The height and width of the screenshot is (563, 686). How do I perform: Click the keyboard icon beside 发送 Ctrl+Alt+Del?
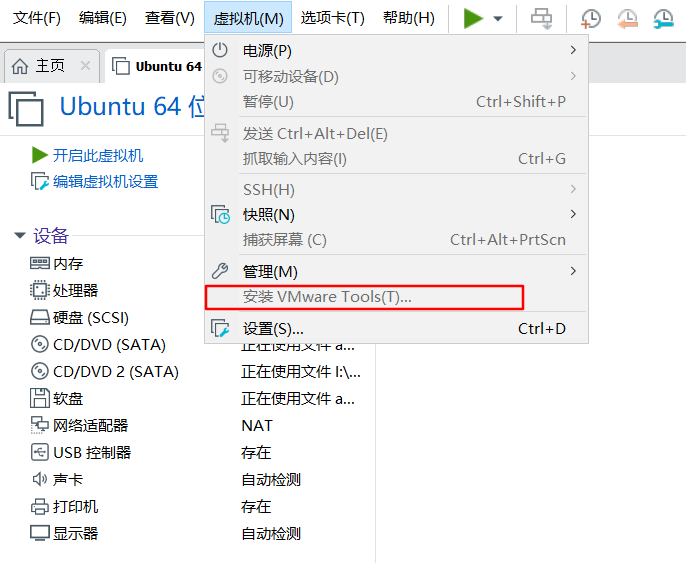[x=220, y=133]
